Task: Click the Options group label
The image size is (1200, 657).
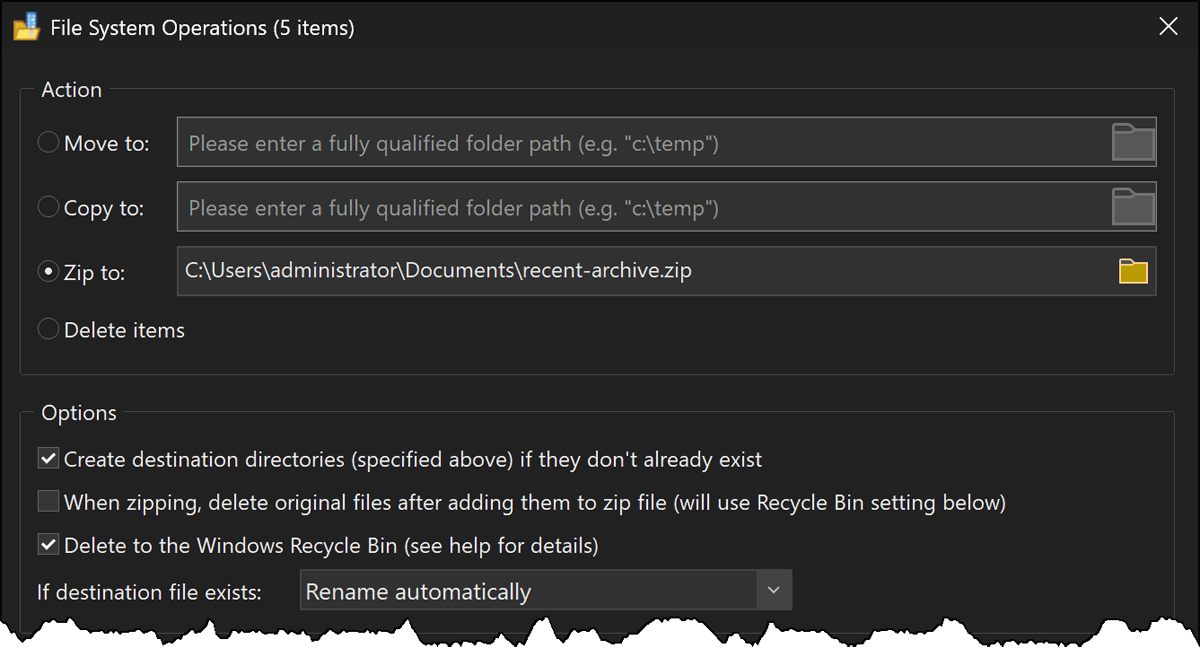Action: pyautogui.click(x=78, y=412)
